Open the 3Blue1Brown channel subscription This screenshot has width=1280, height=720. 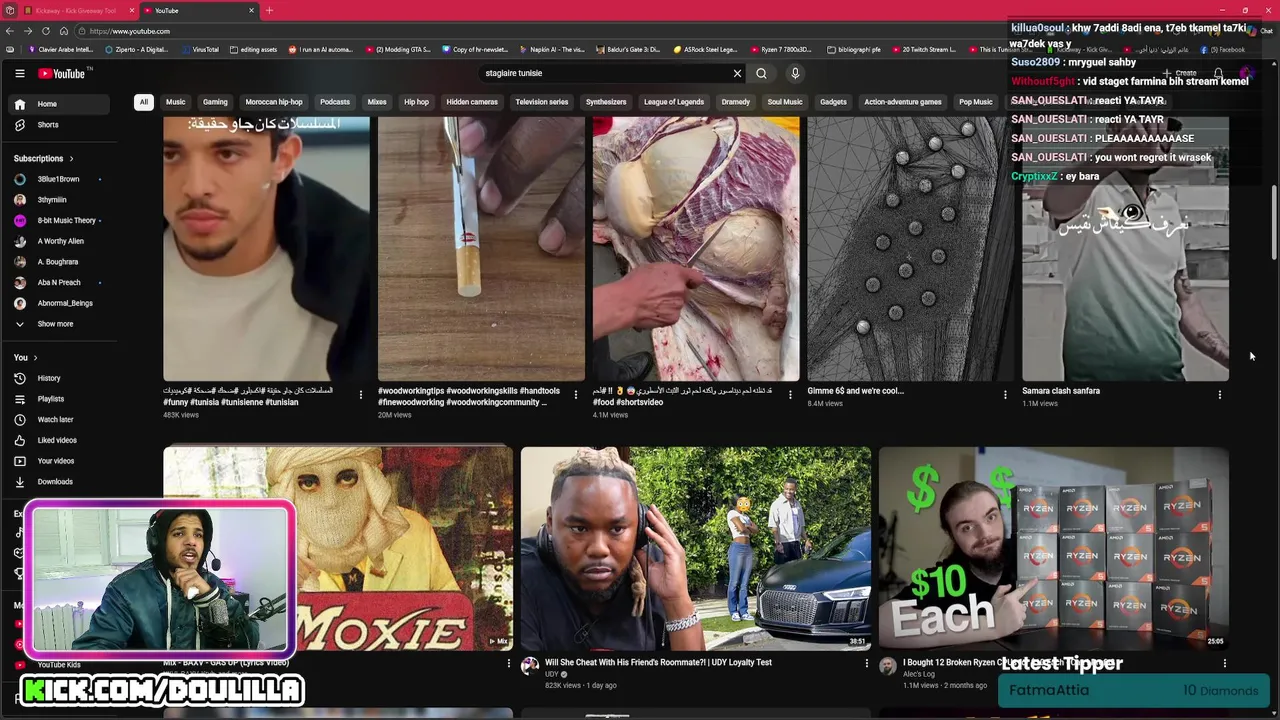coord(58,179)
